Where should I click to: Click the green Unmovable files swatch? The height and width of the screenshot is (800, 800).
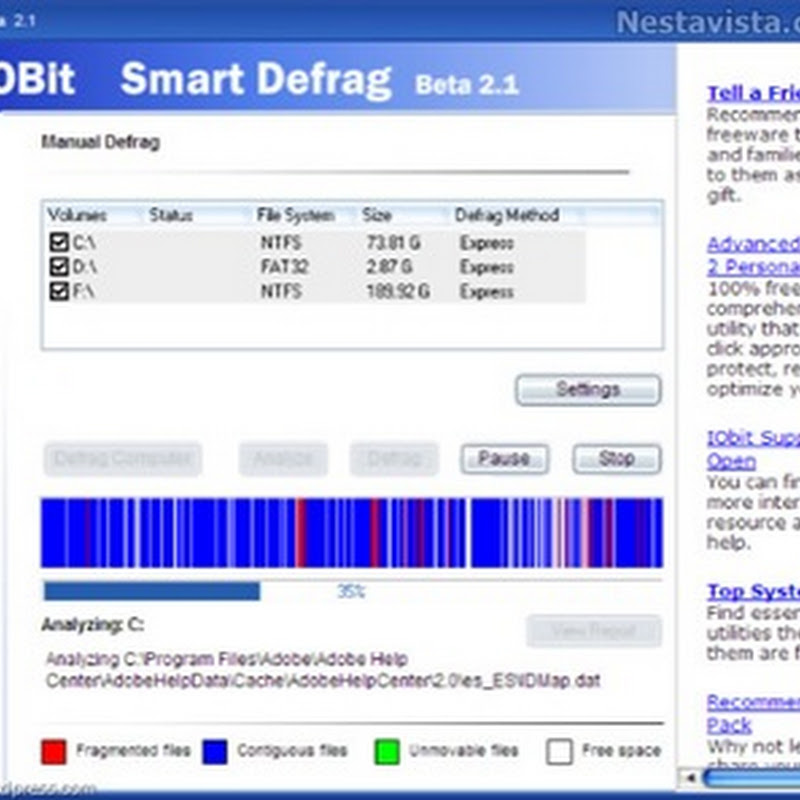click(x=386, y=750)
